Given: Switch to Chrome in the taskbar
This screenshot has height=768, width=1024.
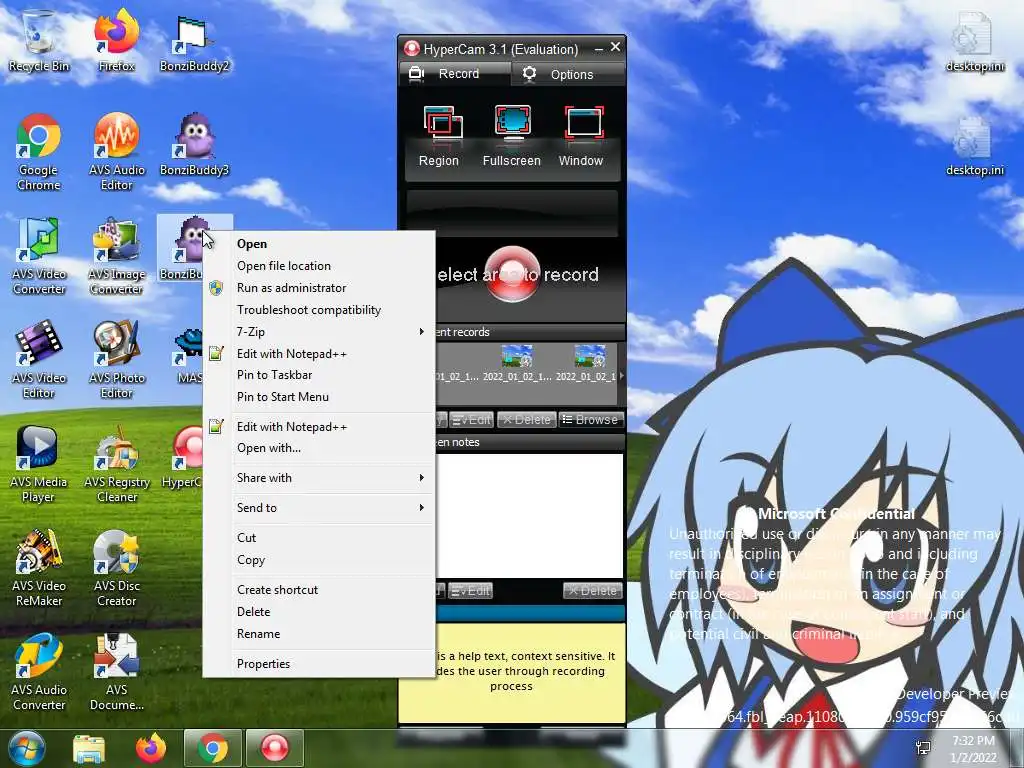Looking at the screenshot, I should 213,748.
